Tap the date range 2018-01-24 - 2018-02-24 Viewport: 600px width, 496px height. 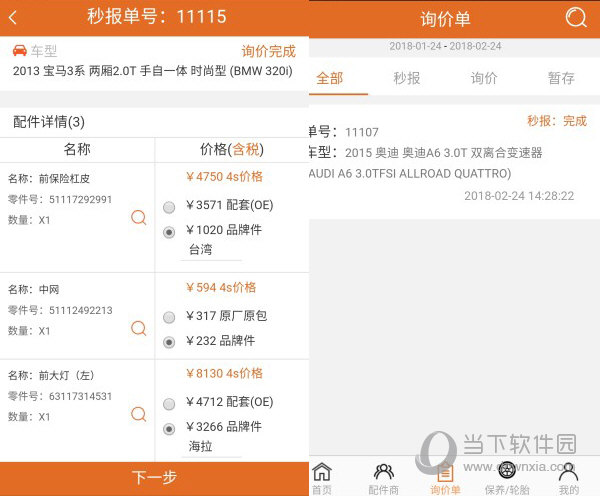tap(445, 46)
